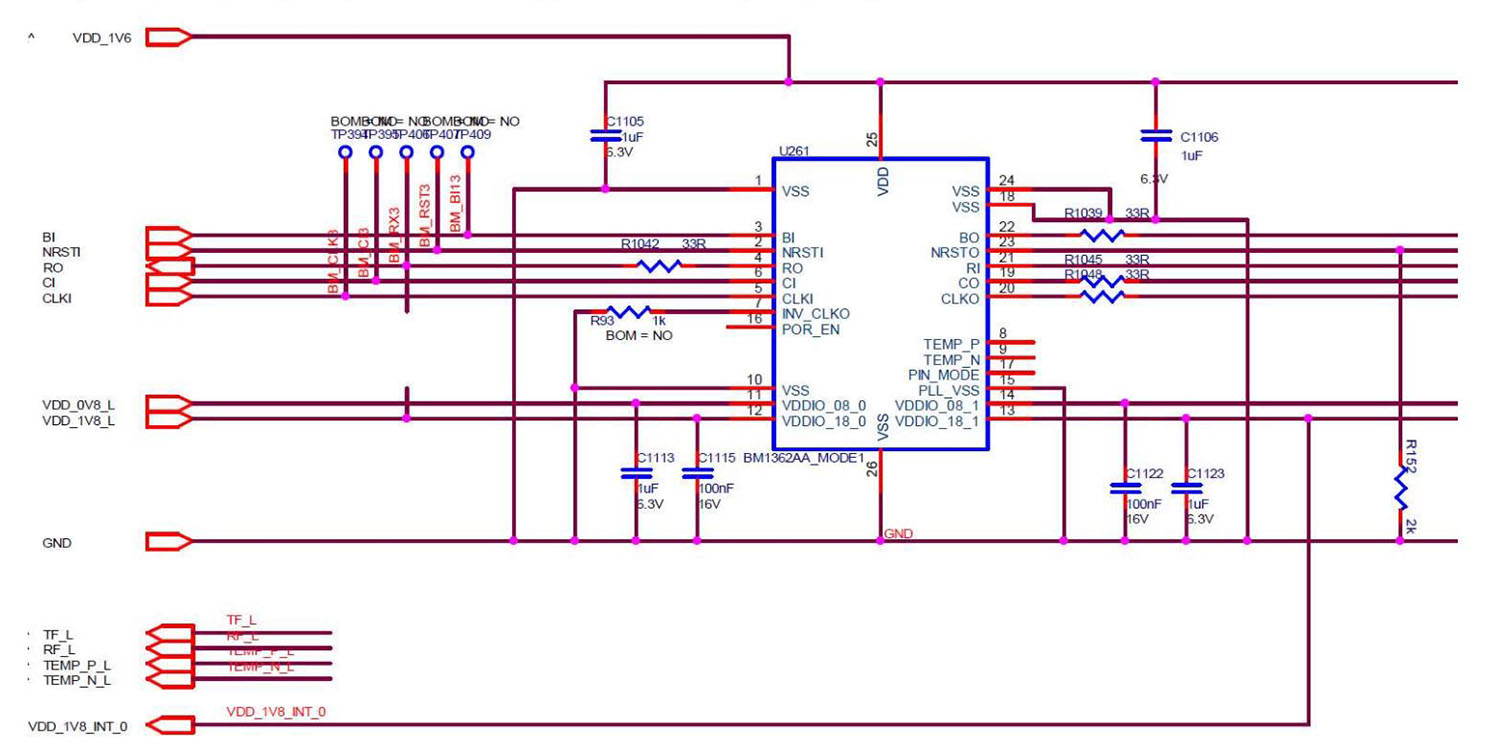Image resolution: width=1500 pixels, height=749 pixels.
Task: Select capacitor C1106 symbol
Action: point(1156,136)
